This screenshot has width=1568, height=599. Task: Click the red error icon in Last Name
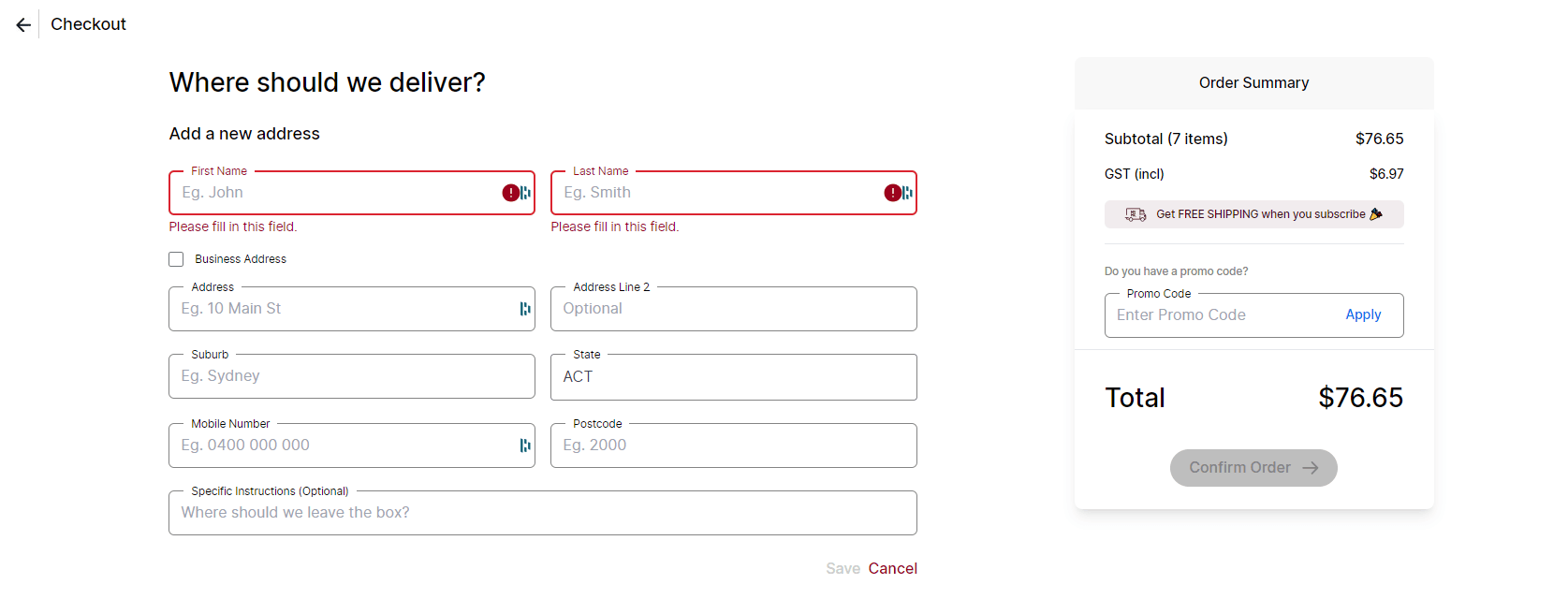[892, 193]
